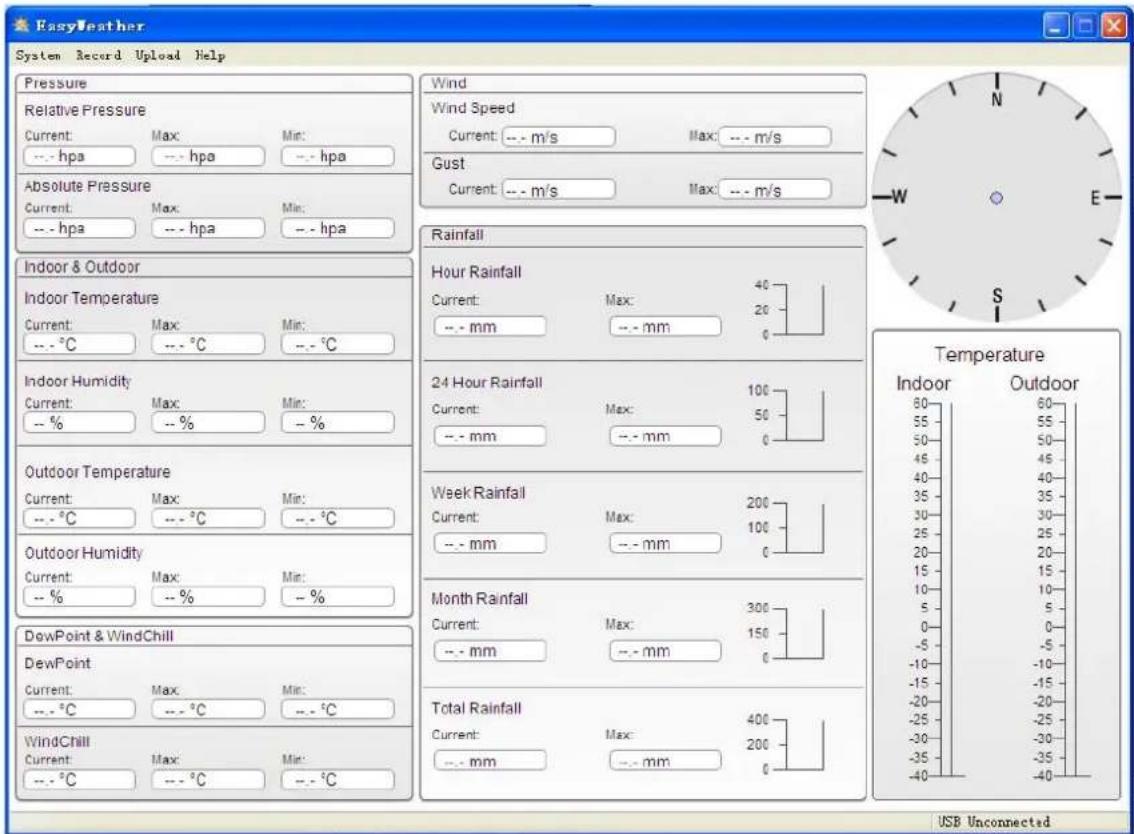Click Outdoor Humidity Current field
1134x834 pixels.
[x=80, y=597]
